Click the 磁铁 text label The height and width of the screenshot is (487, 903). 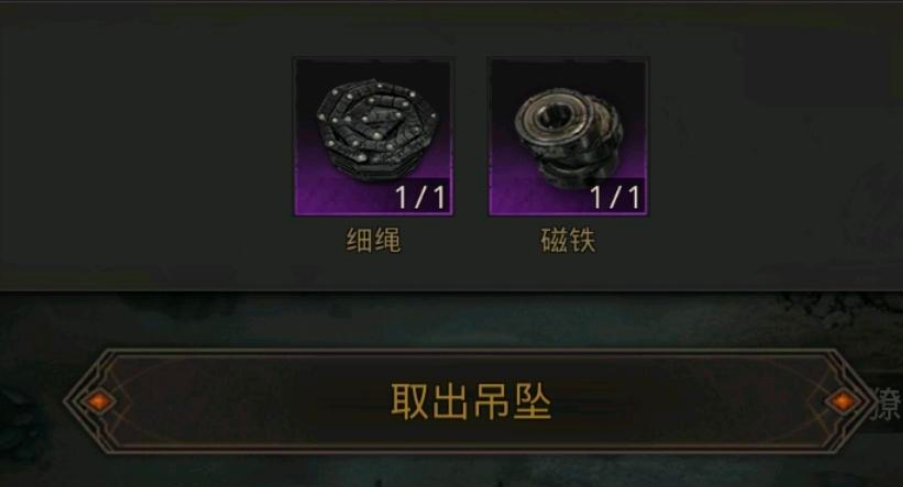pyautogui.click(x=568, y=241)
